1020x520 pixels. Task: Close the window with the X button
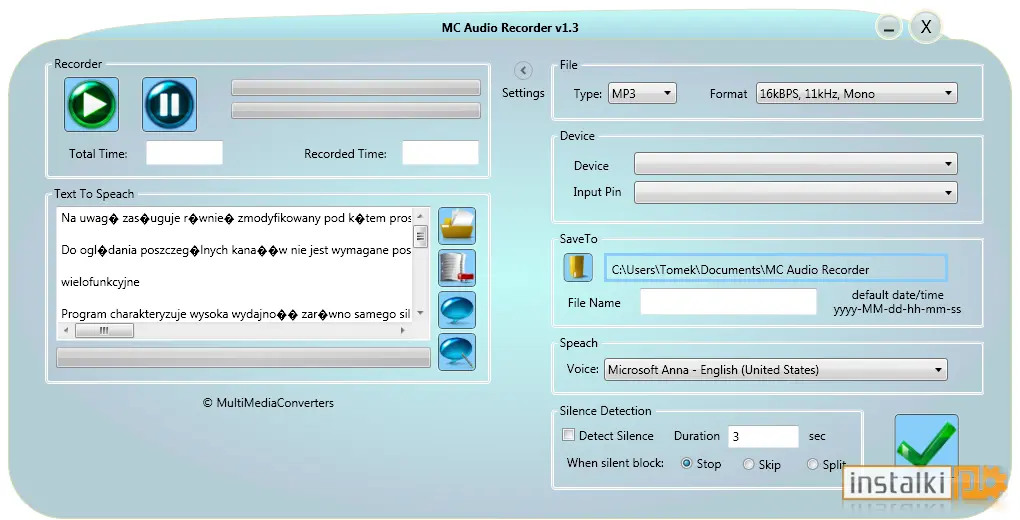(x=926, y=27)
